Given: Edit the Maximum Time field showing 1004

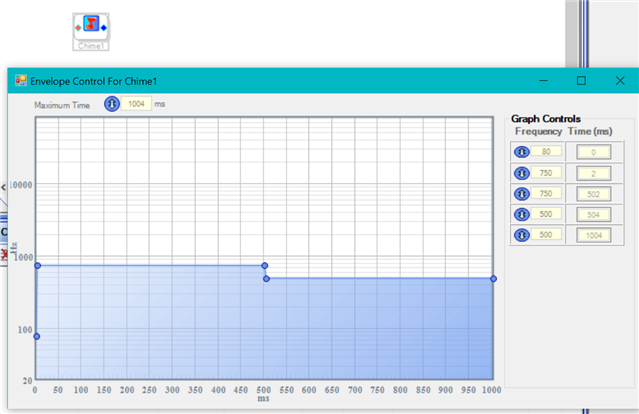Looking at the screenshot, I should pos(136,104).
